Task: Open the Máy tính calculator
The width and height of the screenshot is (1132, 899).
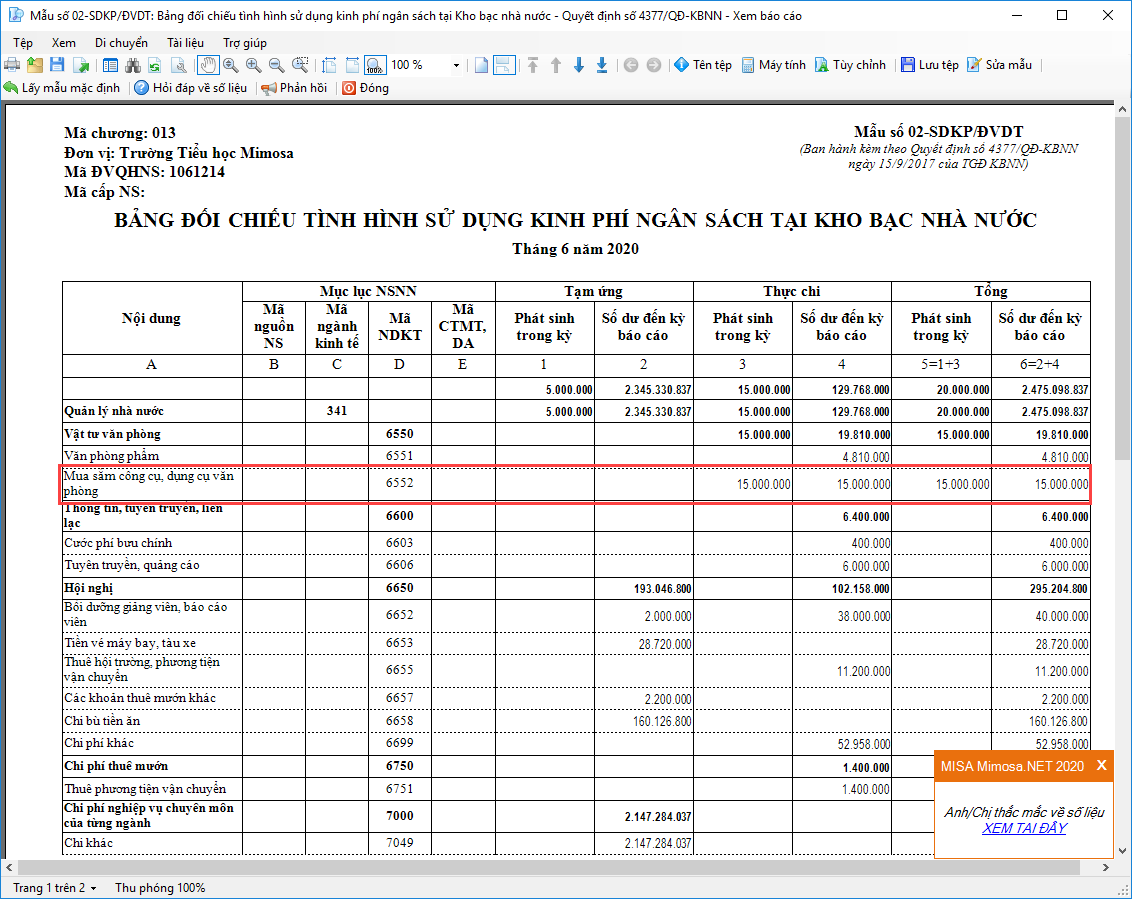Action: point(773,65)
